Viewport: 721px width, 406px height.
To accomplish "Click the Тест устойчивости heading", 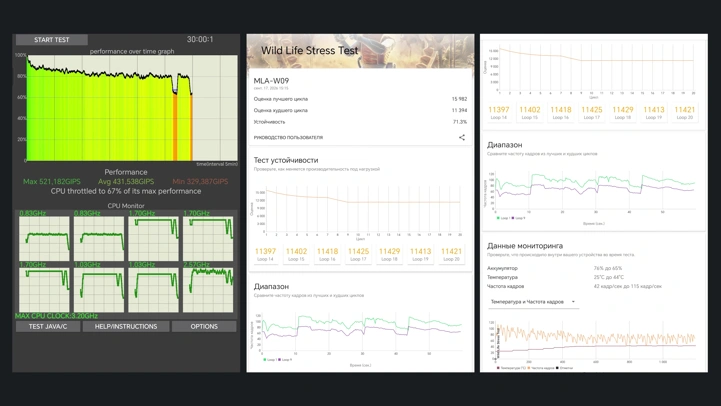I will (286, 160).
